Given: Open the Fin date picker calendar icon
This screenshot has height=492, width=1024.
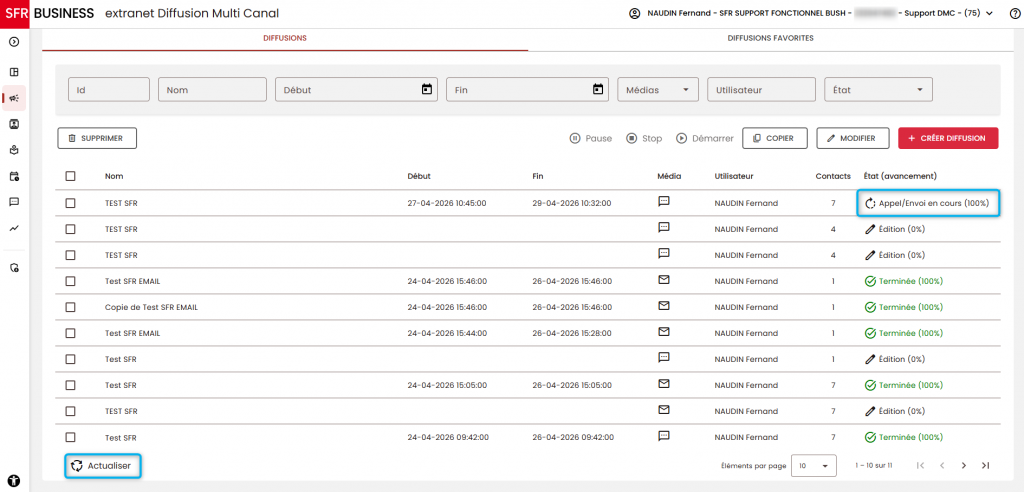Looking at the screenshot, I should pyautogui.click(x=597, y=90).
